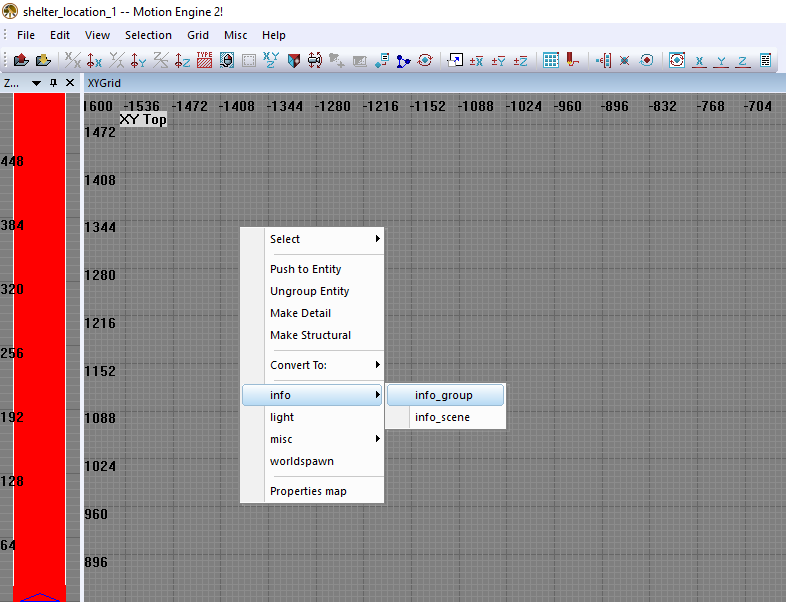Click the Rotate Z axis icon
The width and height of the screenshot is (786, 602).
coord(182,60)
